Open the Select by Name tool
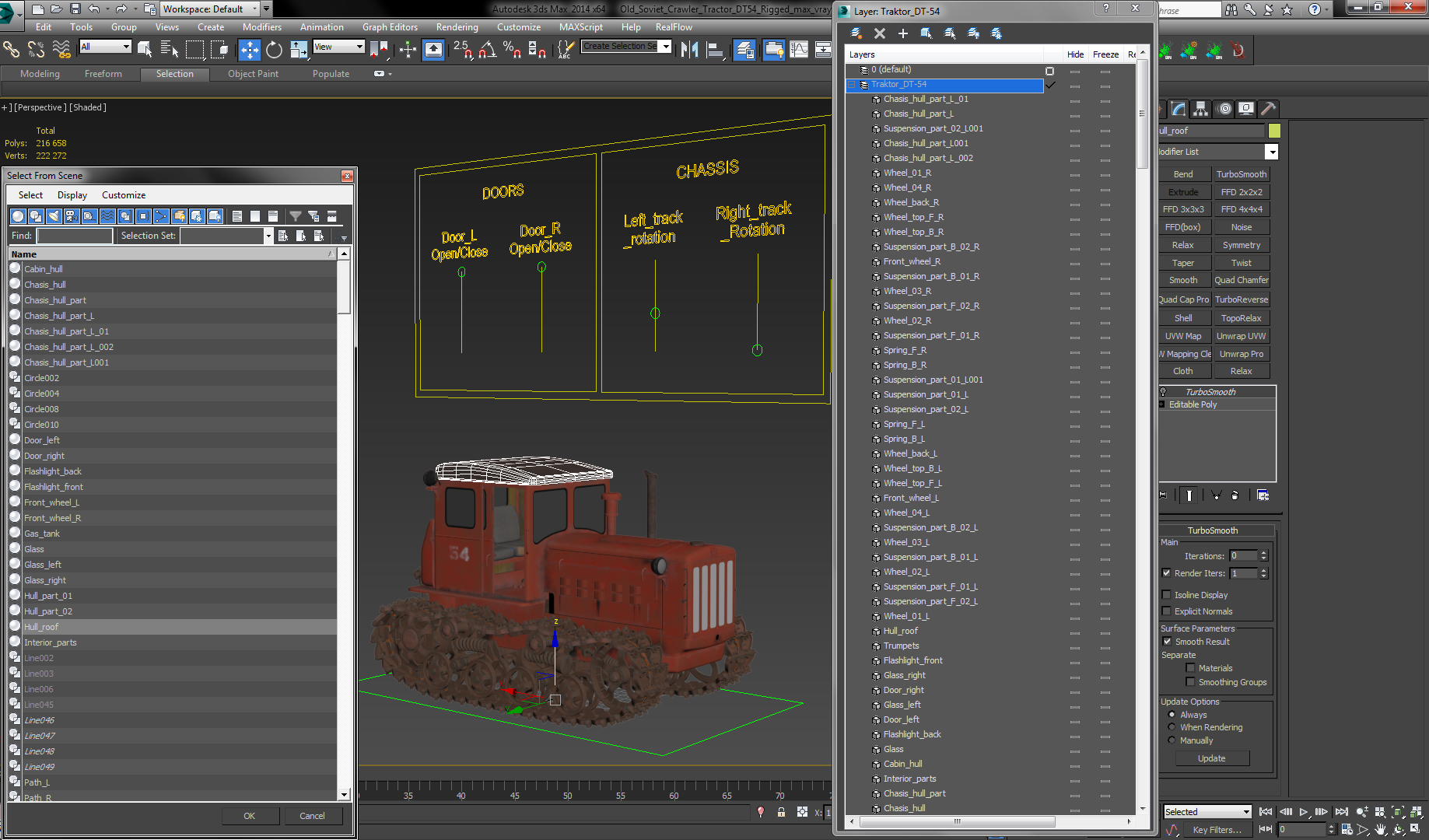The height and width of the screenshot is (840, 1429). pos(169,50)
